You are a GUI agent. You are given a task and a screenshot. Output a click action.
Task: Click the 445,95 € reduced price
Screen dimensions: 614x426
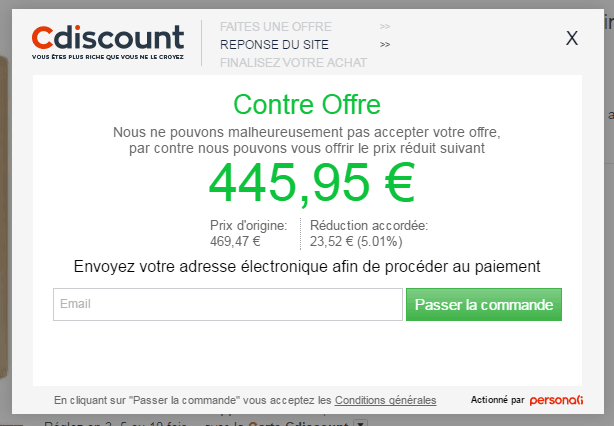(312, 183)
